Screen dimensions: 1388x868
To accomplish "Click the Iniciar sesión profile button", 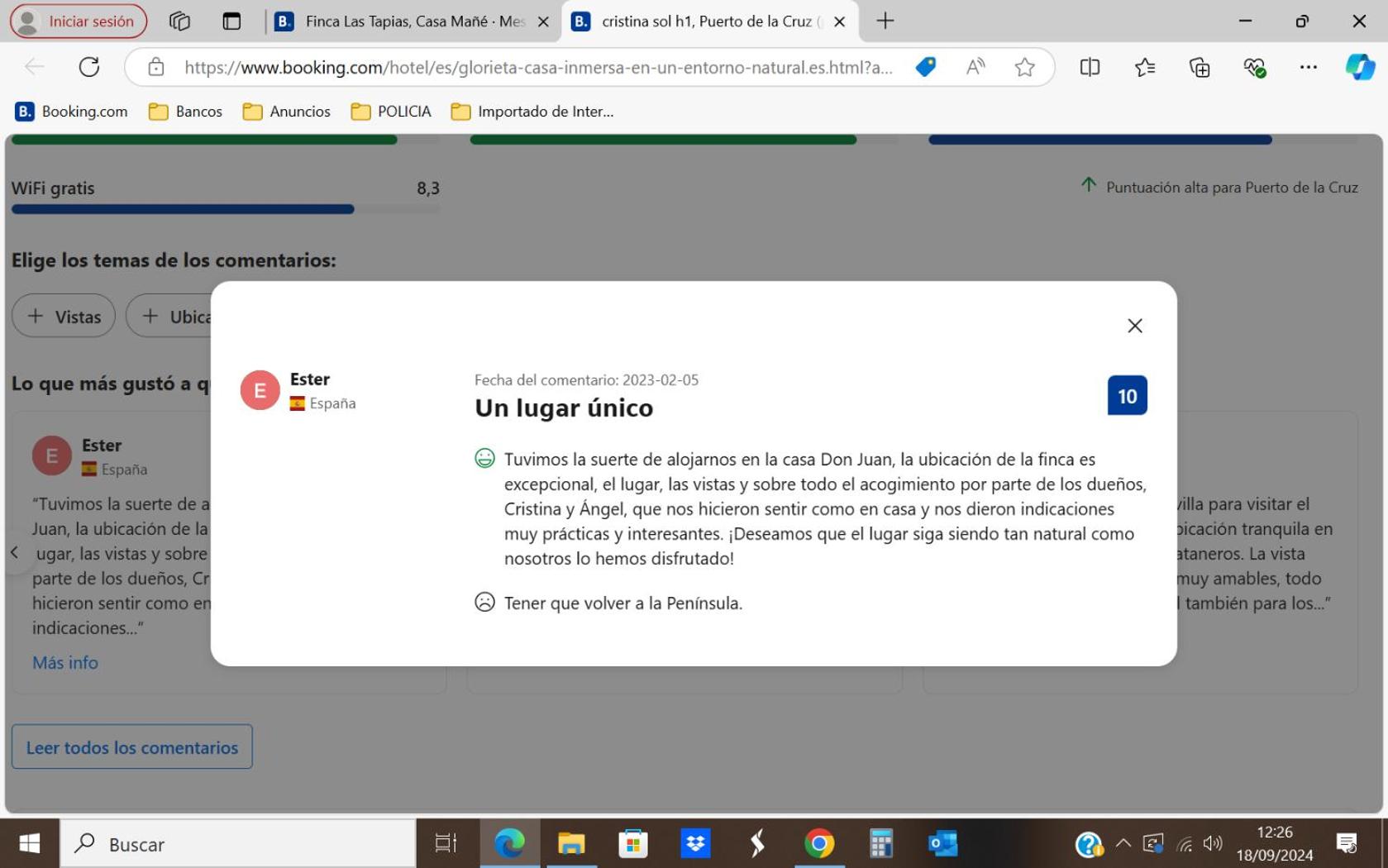I will (x=79, y=21).
